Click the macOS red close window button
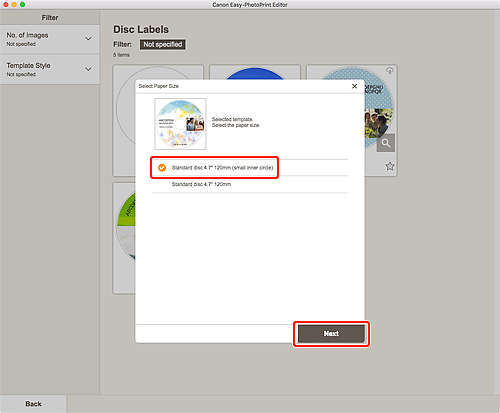The image size is (500, 413). click(6, 5)
